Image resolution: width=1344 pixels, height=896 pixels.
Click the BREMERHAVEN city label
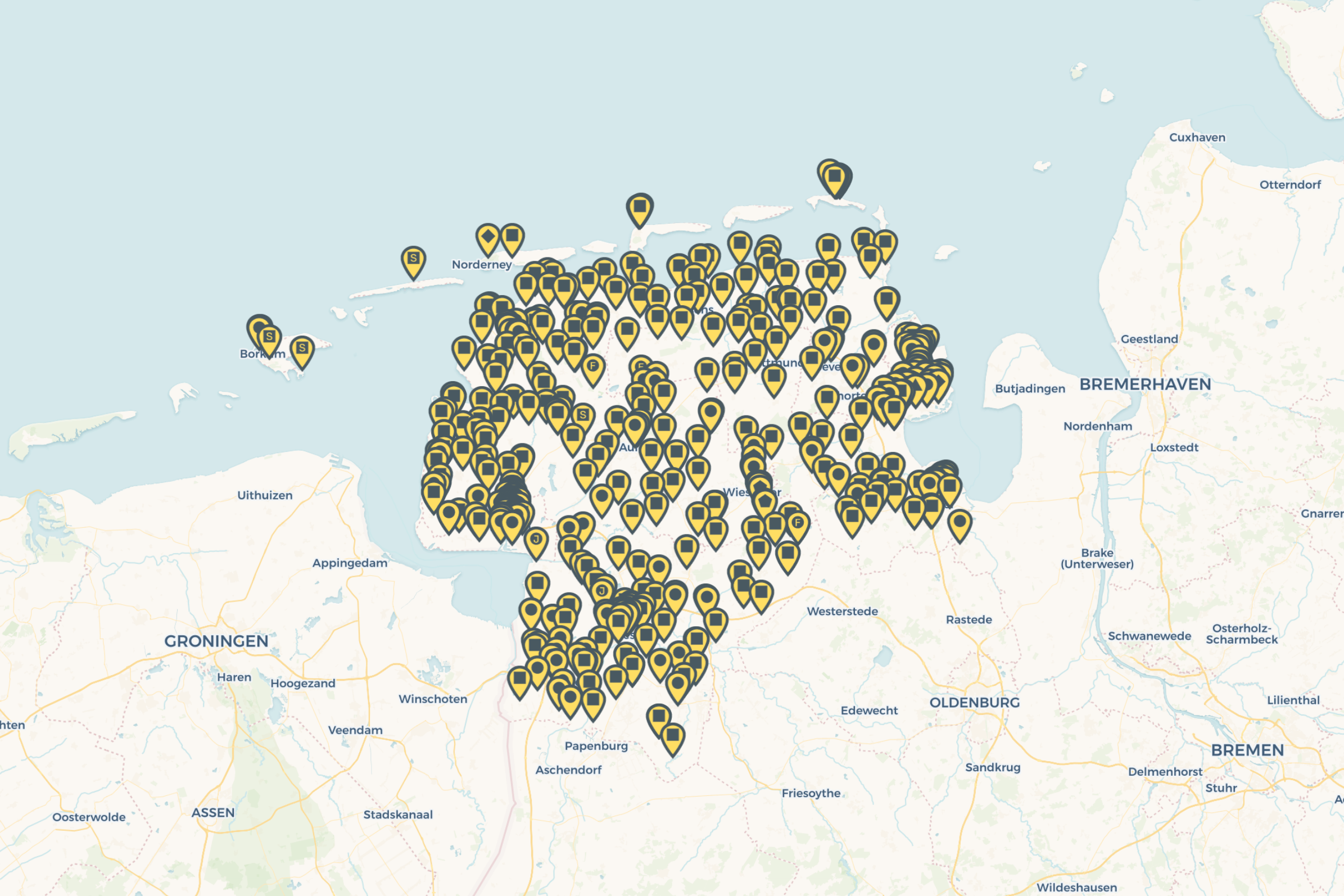pyautogui.click(x=1145, y=384)
